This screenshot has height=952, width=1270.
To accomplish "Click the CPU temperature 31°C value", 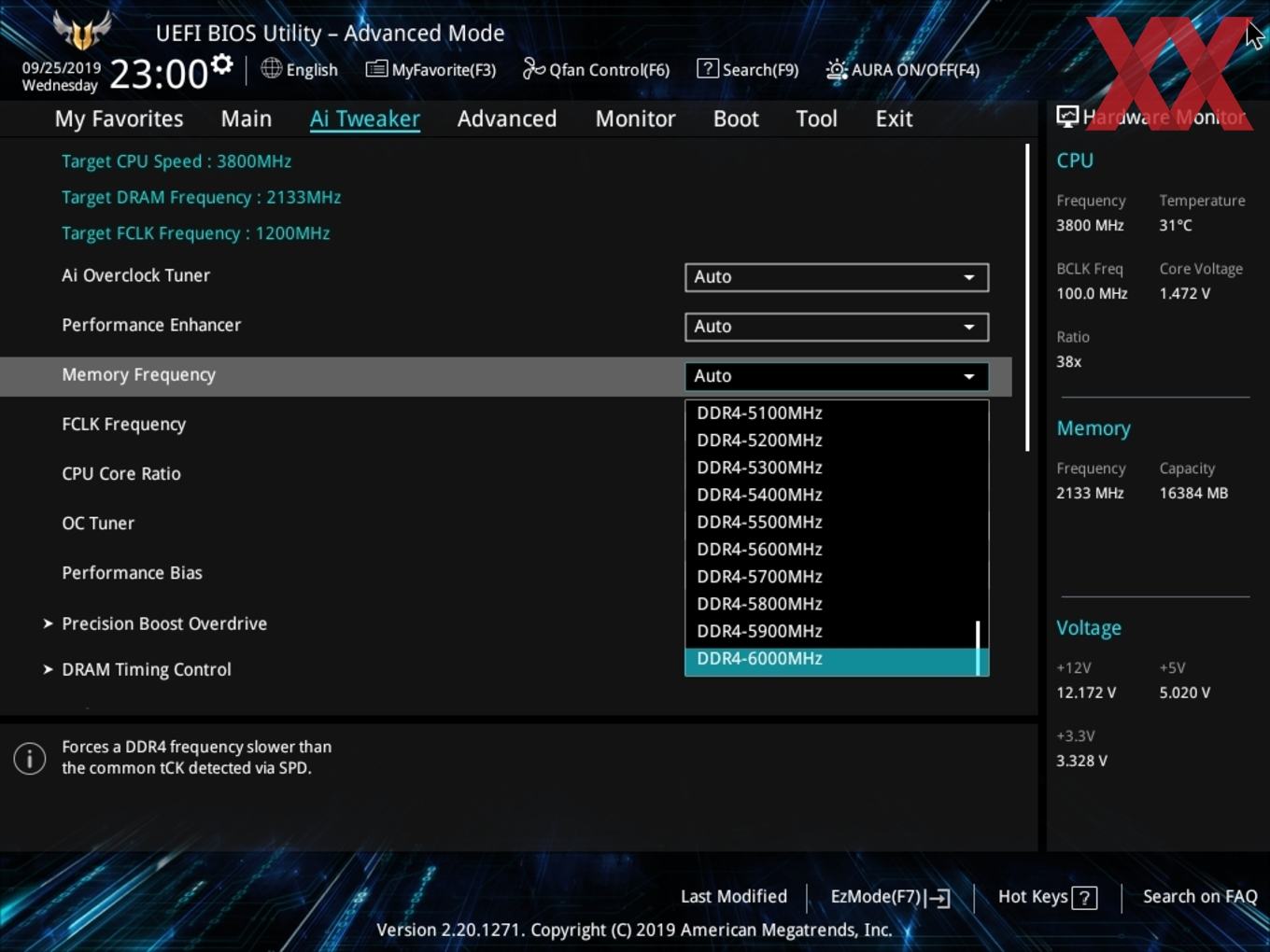I will pyautogui.click(x=1176, y=225).
